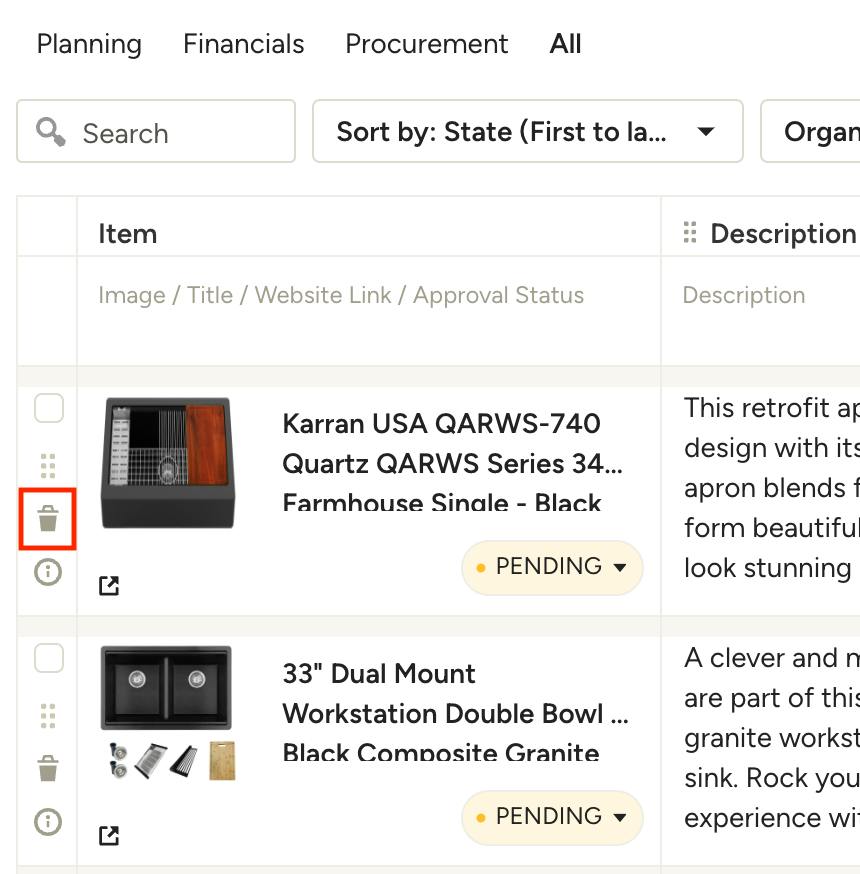Switch to the Financials tab
Screen dimensions: 860x874
click(x=244, y=43)
